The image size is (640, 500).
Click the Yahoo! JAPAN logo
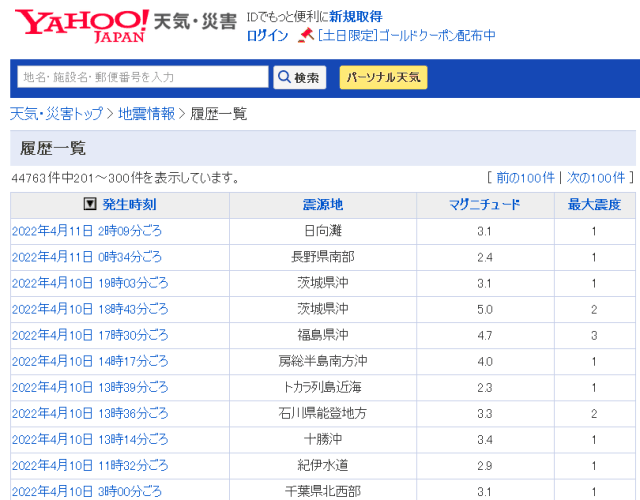[x=82, y=26]
